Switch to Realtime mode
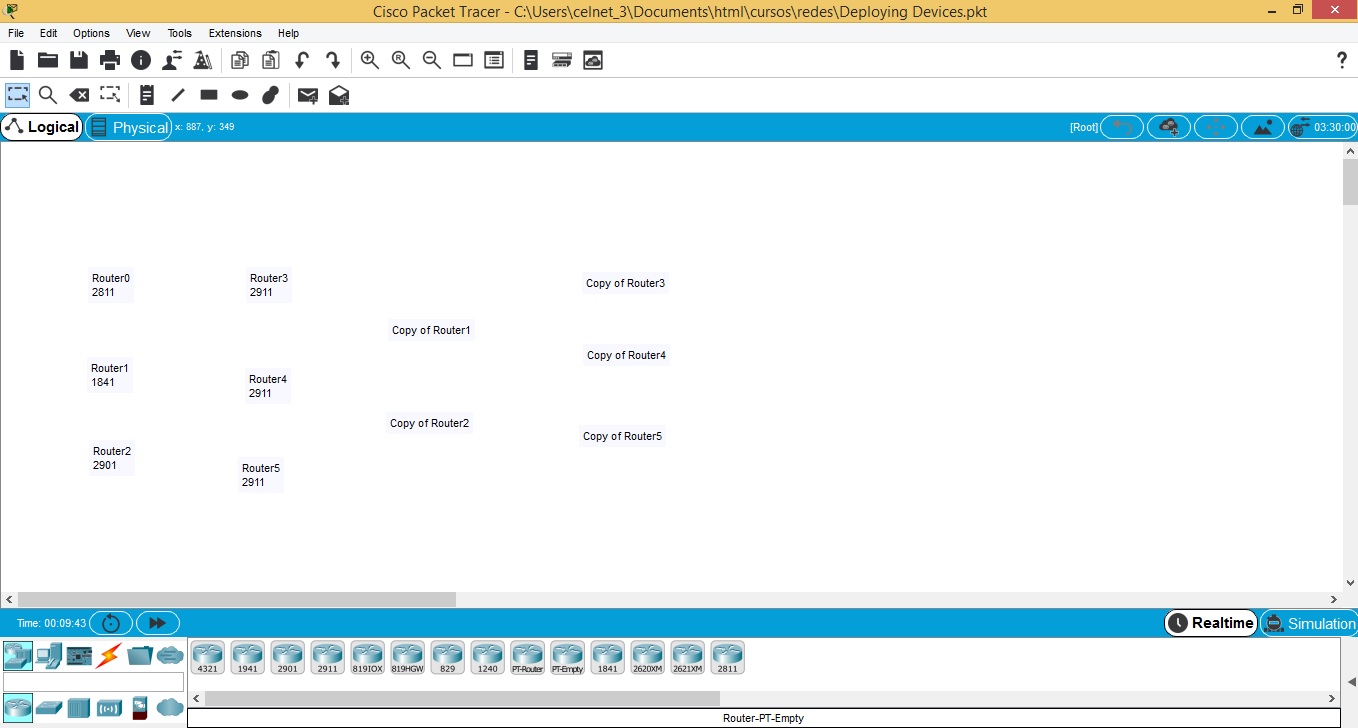Screen dimensions: 1358x728 click(x=1211, y=623)
